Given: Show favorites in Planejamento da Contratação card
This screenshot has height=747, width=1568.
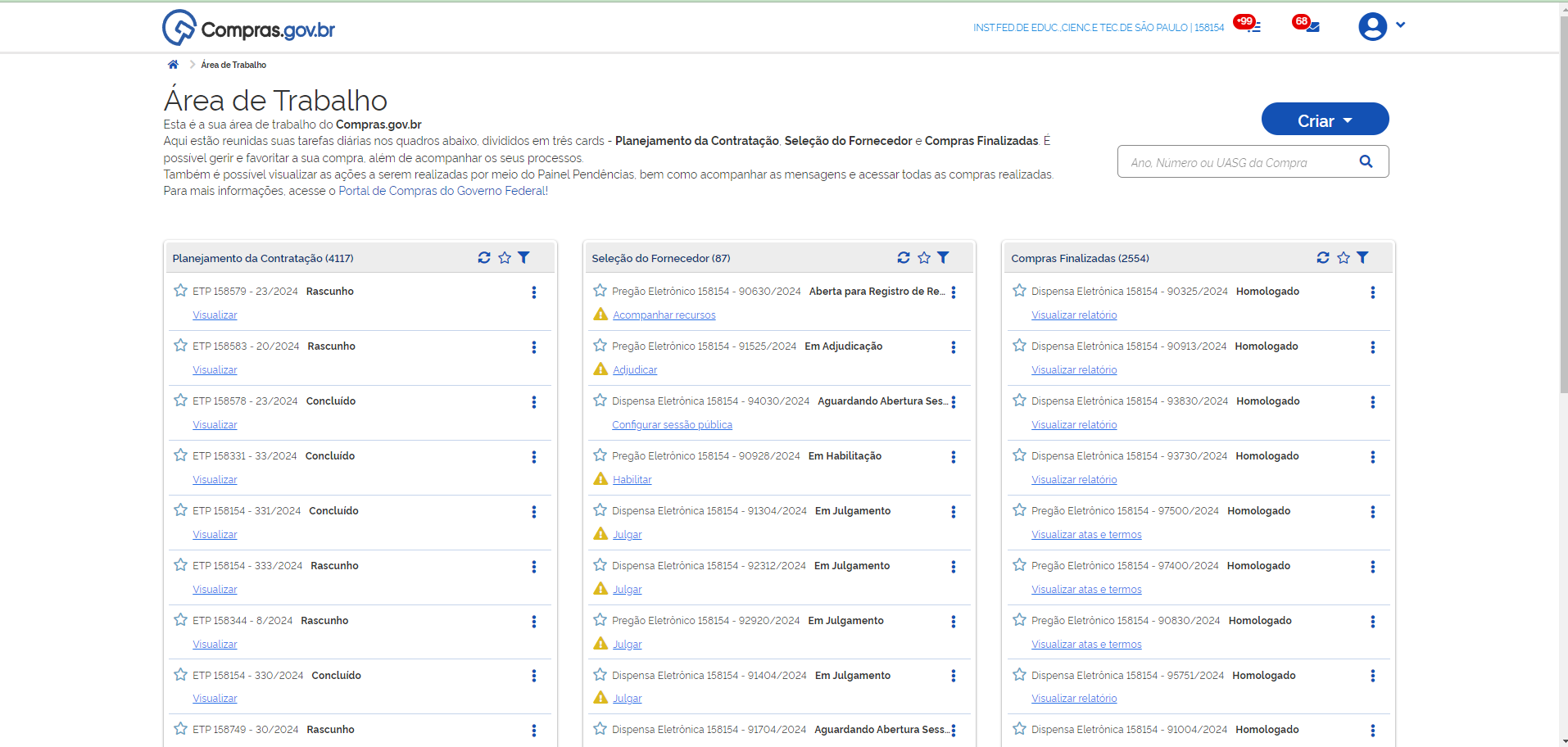Looking at the screenshot, I should 505,258.
